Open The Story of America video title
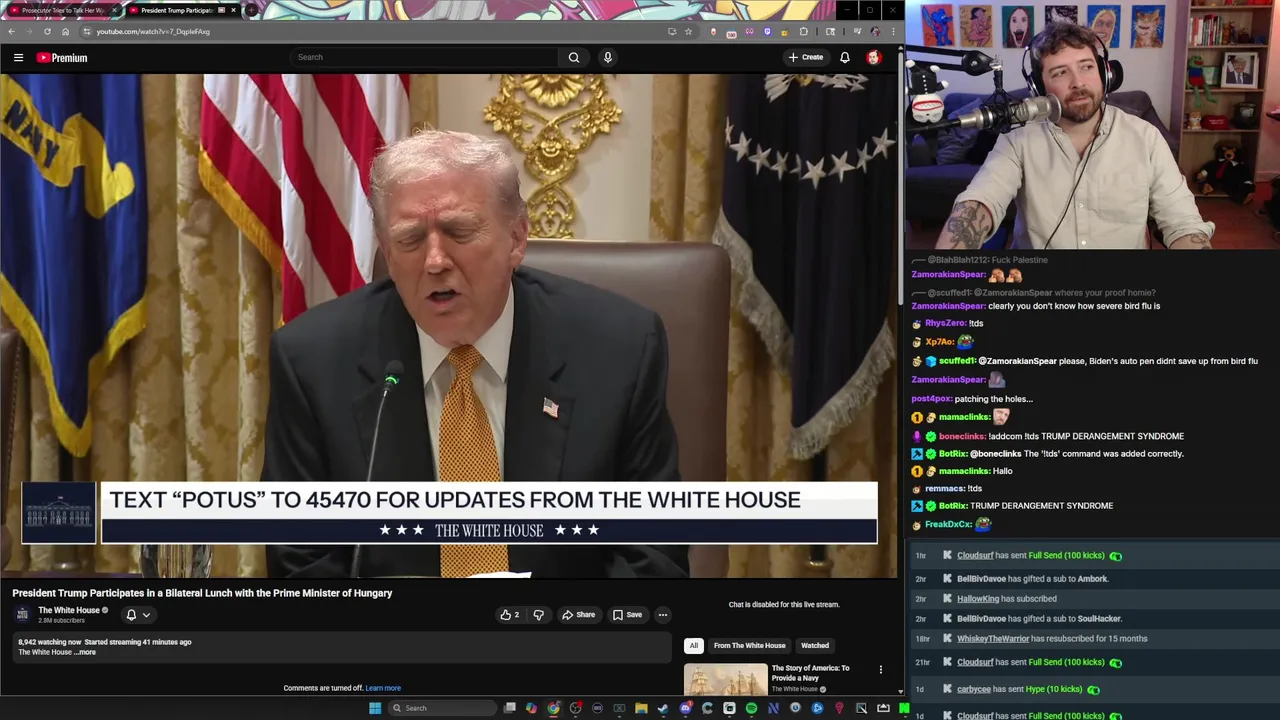The width and height of the screenshot is (1280, 720). [810, 673]
